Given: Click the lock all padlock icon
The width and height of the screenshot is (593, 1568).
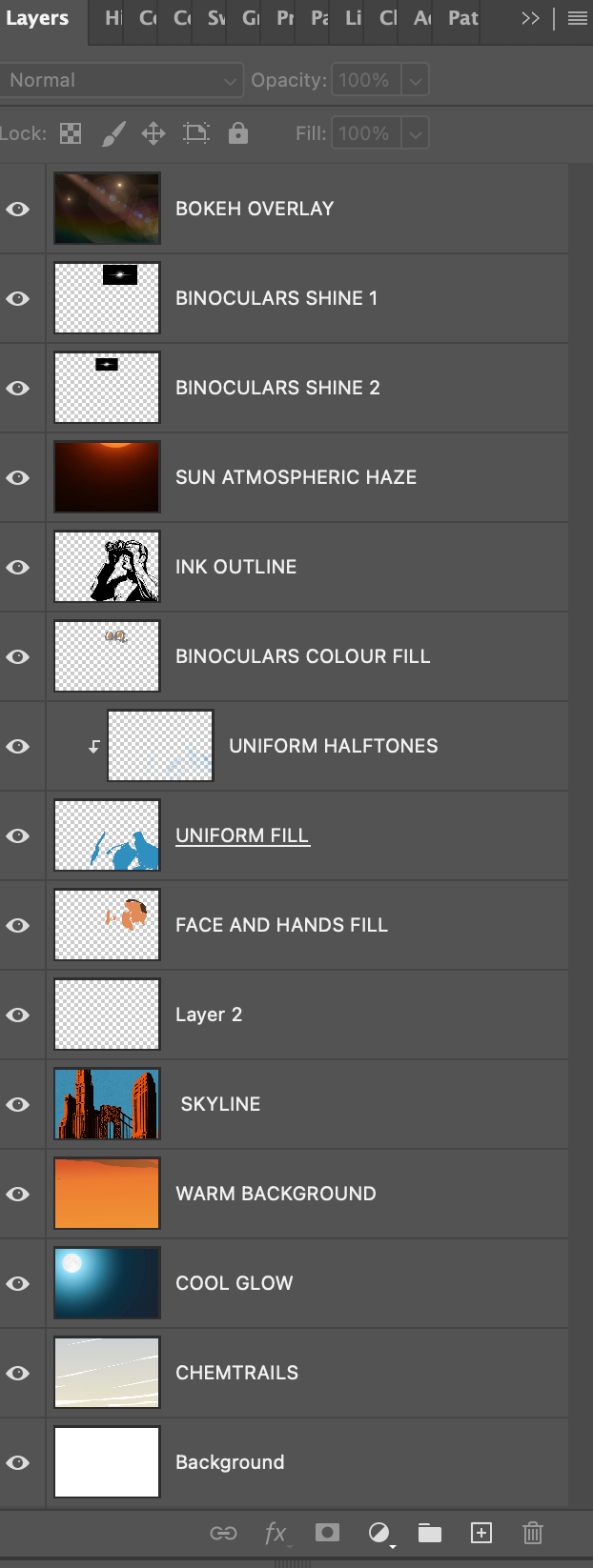Looking at the screenshot, I should [238, 133].
